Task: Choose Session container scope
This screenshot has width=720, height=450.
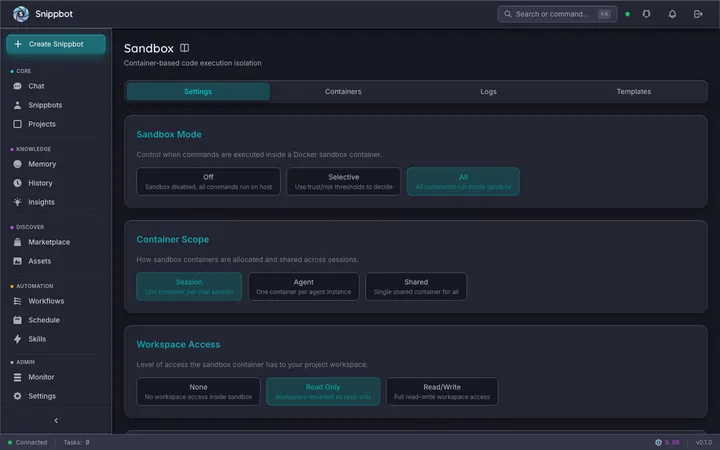Action: click(189, 287)
